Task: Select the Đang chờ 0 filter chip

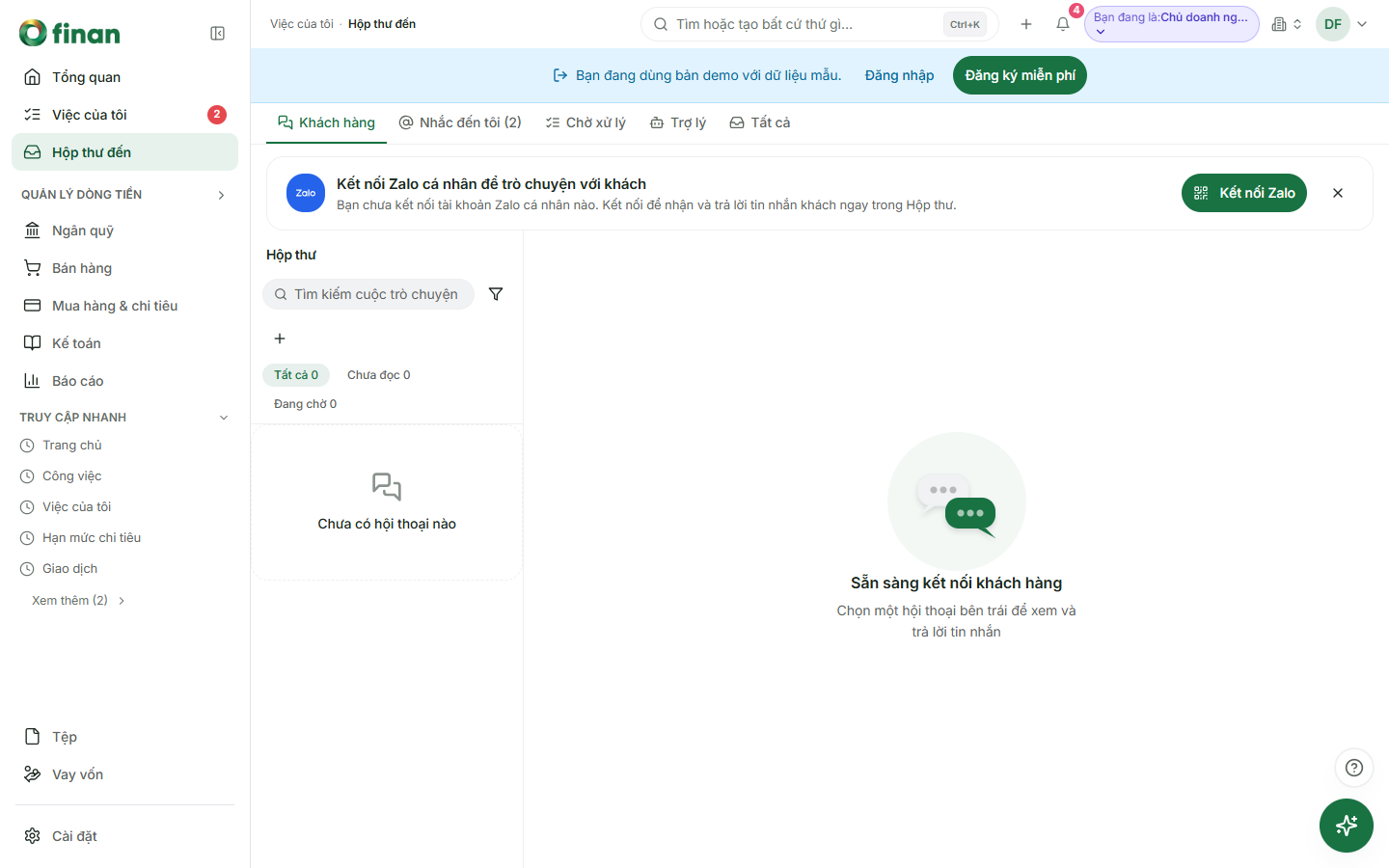Action: pos(306,404)
